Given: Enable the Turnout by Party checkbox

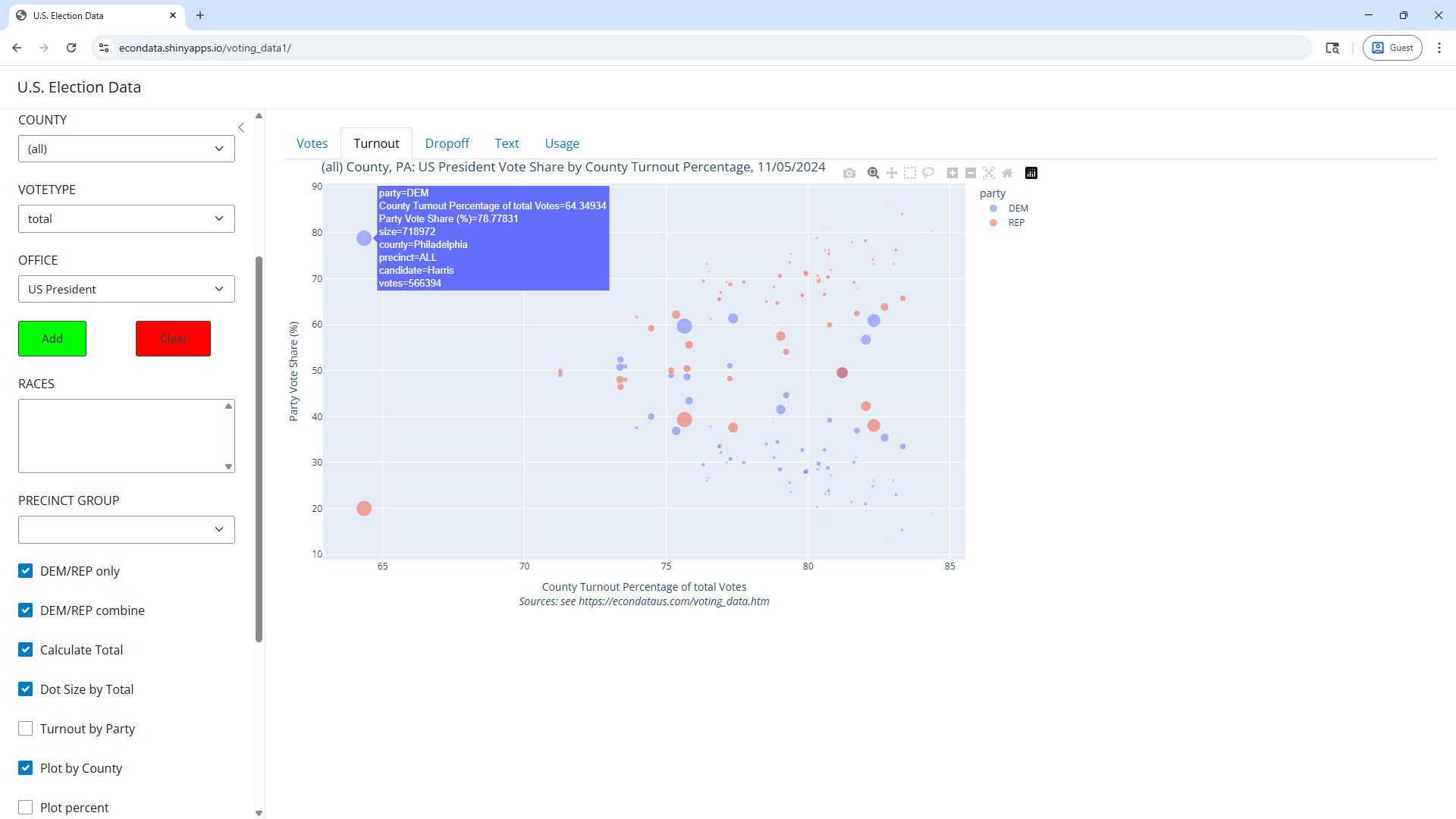Looking at the screenshot, I should [26, 729].
